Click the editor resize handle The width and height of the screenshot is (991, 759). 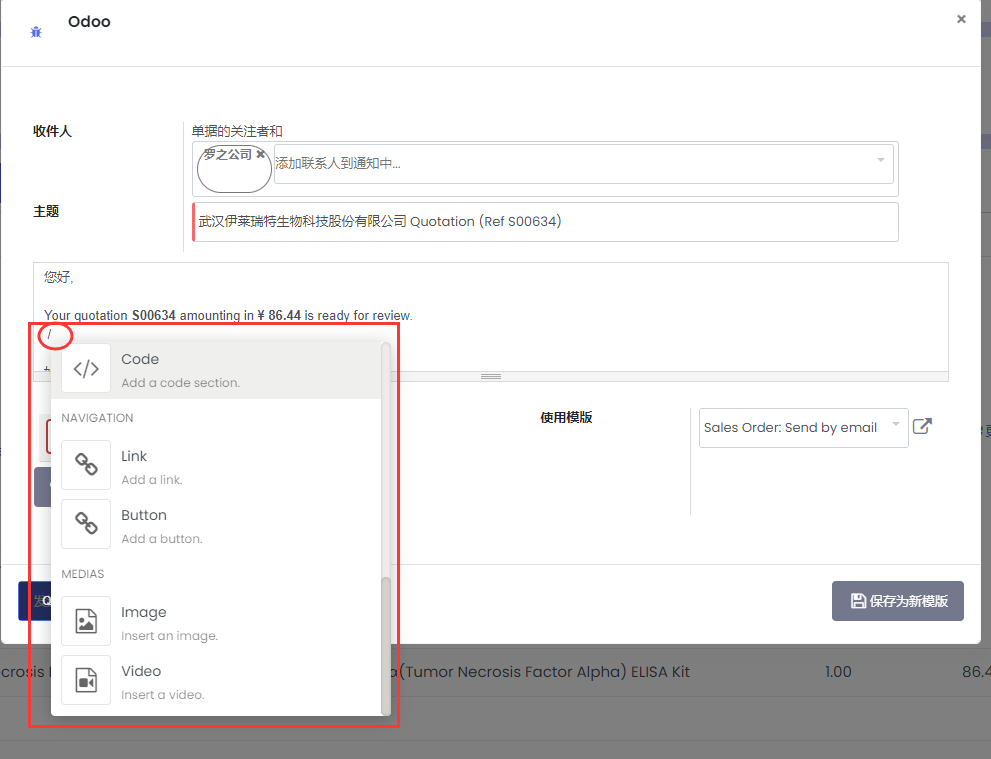(x=490, y=376)
